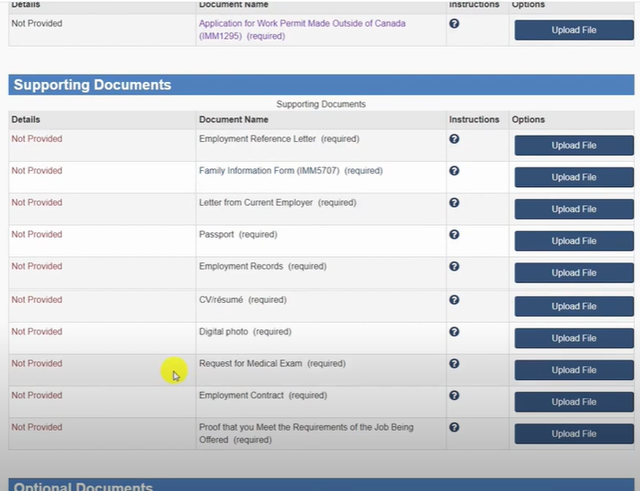Upload file for Request for Medical Exam
This screenshot has height=491, width=640.
(x=573, y=370)
